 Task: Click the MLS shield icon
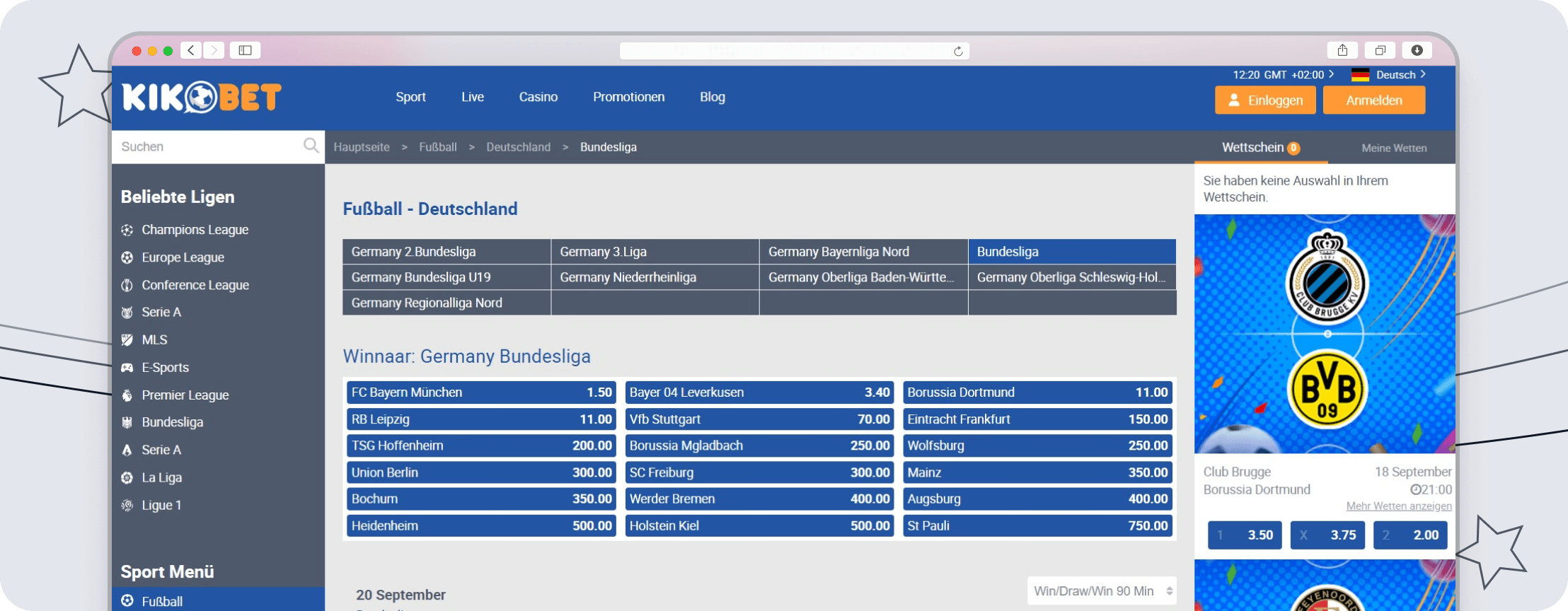pyautogui.click(x=127, y=340)
